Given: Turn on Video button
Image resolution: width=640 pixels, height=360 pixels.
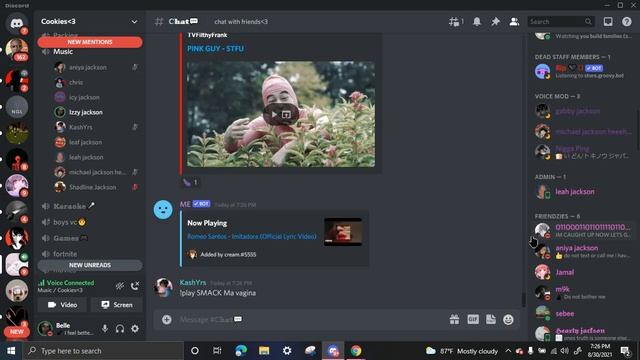Looking at the screenshot, I should tap(62, 305).
